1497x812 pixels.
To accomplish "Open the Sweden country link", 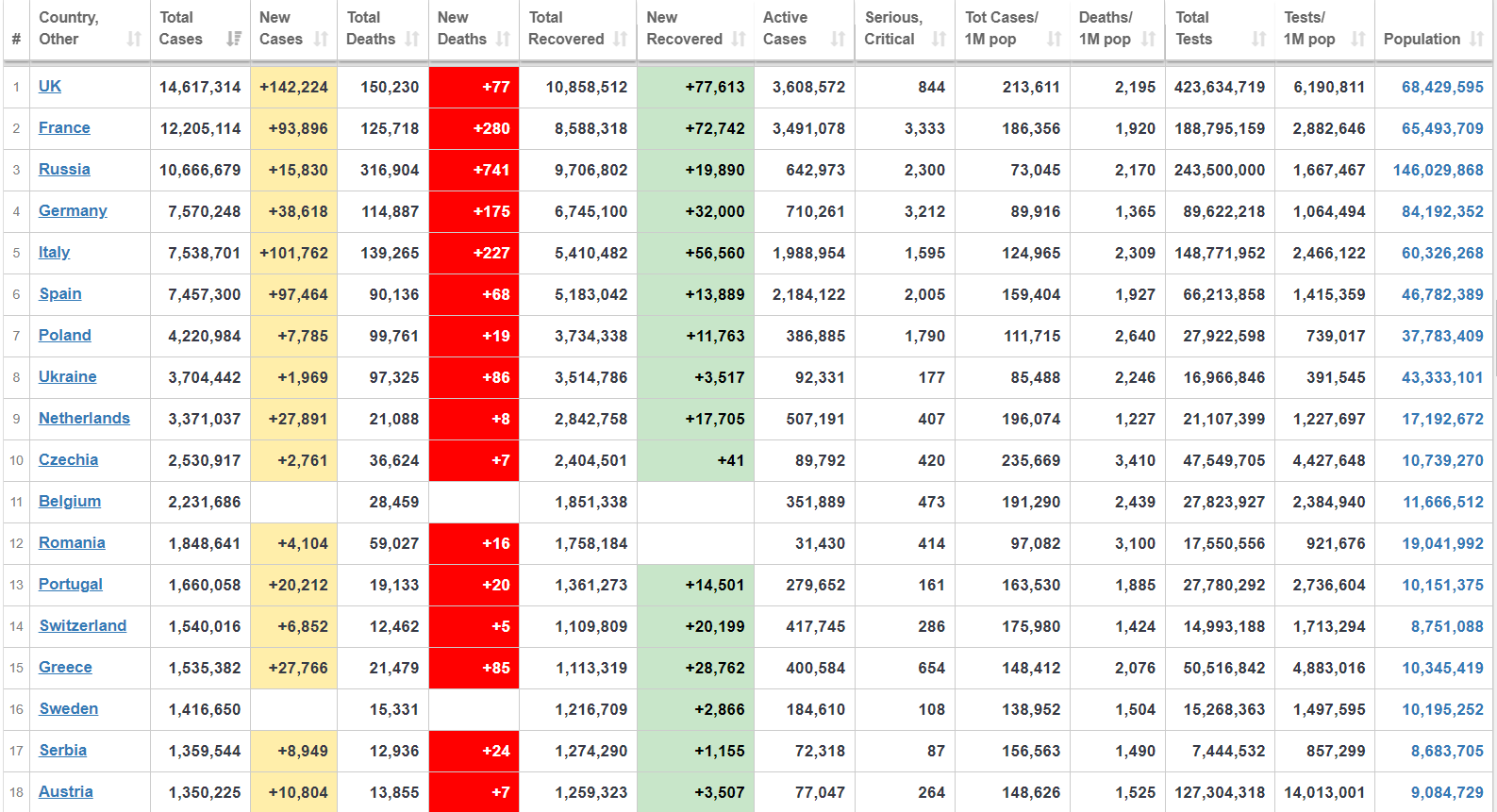I will 69,708.
